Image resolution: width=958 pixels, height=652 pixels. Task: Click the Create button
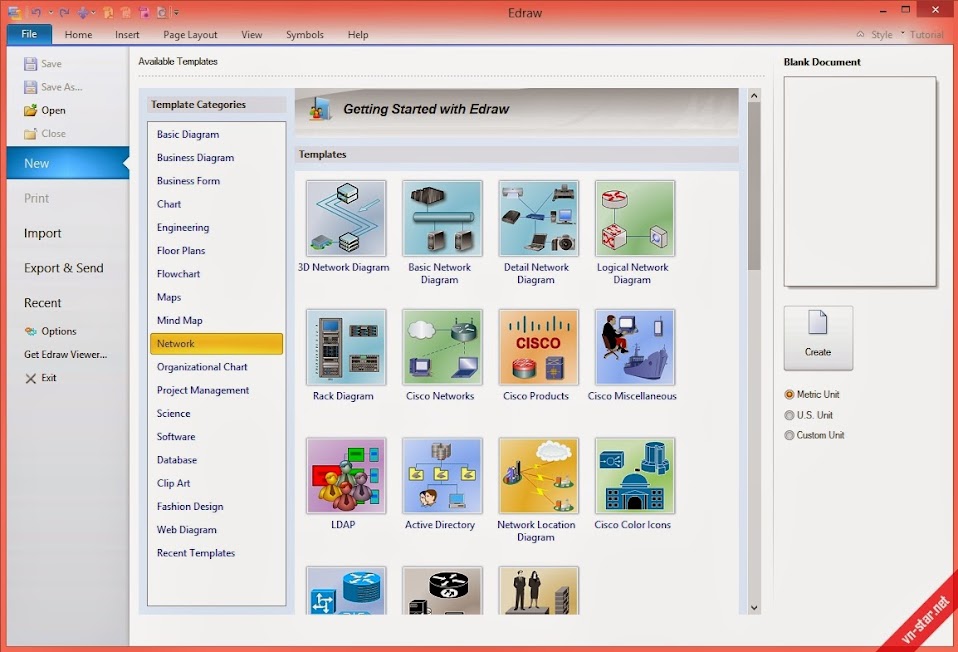(x=818, y=338)
